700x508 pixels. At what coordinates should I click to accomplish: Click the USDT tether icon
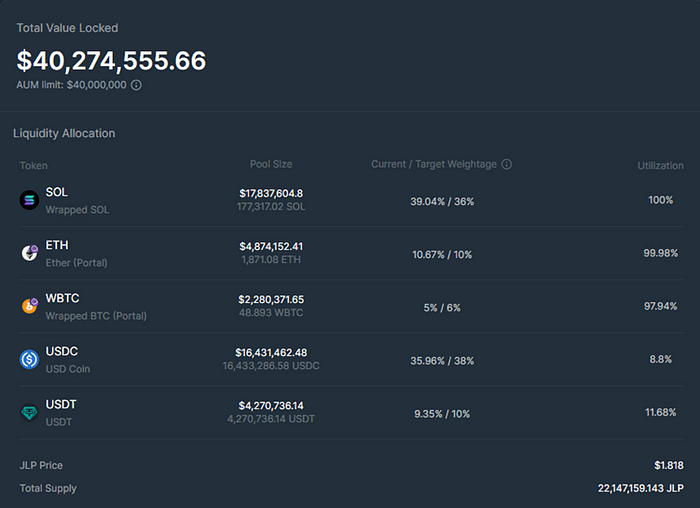pos(29,412)
